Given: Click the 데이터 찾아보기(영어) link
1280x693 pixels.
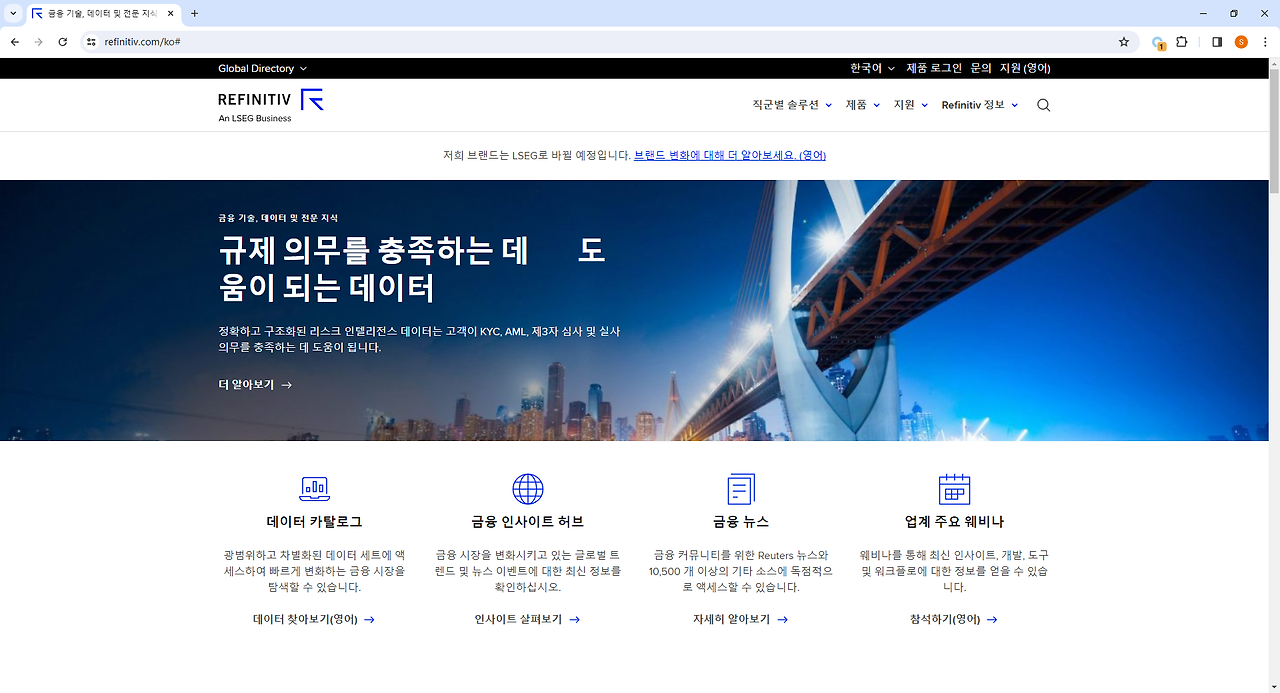Looking at the screenshot, I should (314, 619).
